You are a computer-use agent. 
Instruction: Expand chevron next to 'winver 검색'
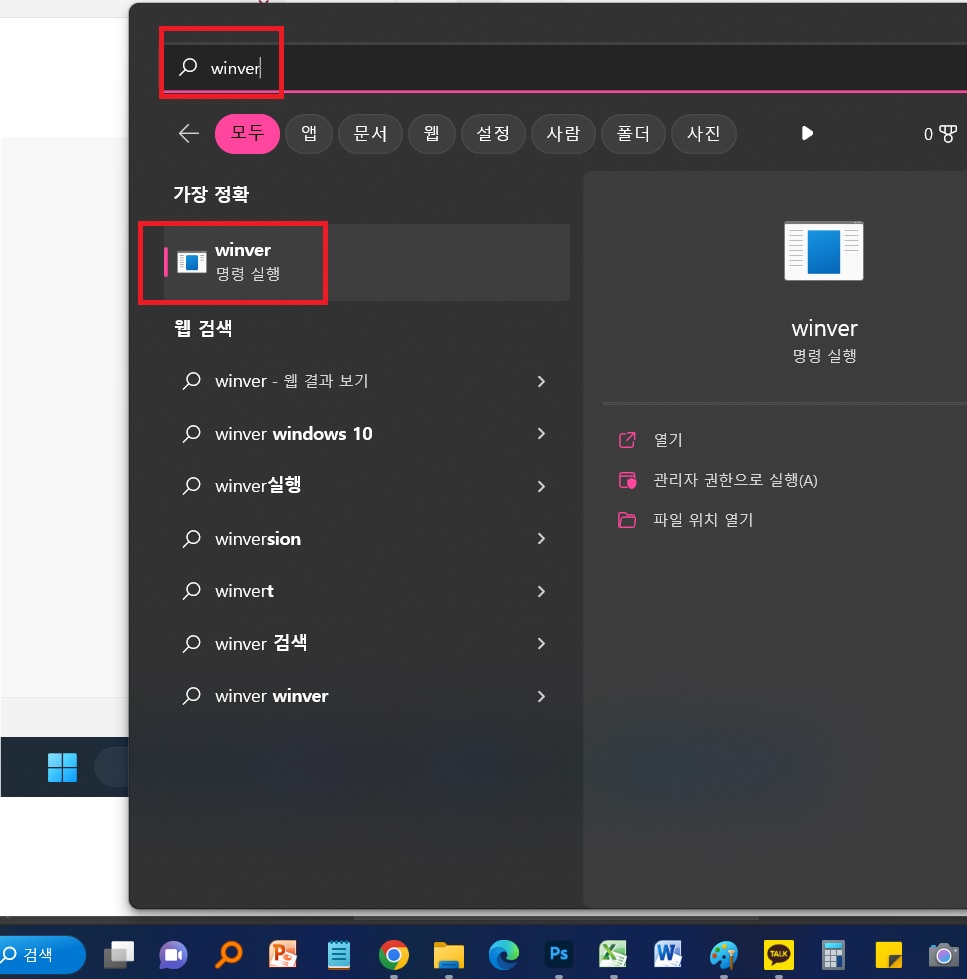tap(541, 643)
